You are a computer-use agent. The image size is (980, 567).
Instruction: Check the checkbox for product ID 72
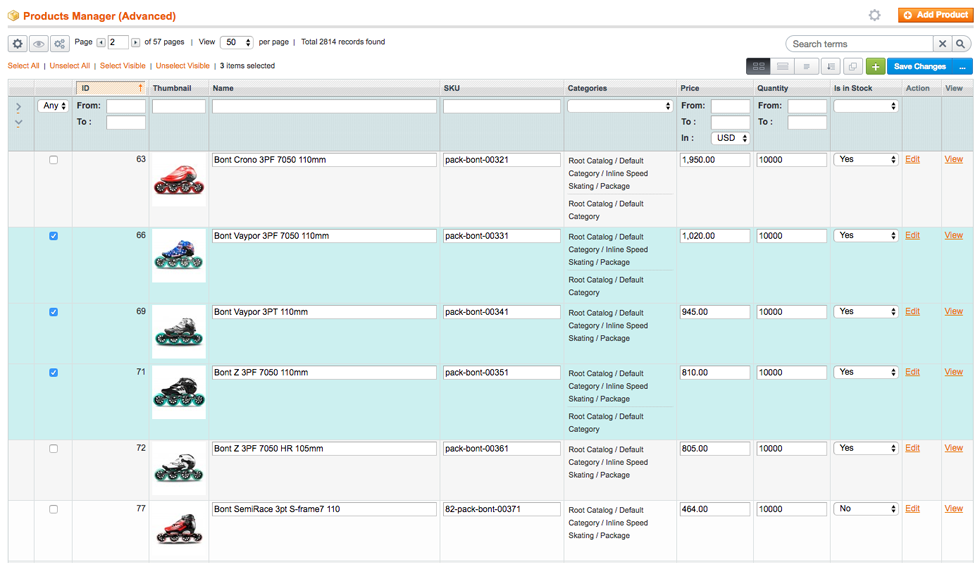[x=53, y=449]
